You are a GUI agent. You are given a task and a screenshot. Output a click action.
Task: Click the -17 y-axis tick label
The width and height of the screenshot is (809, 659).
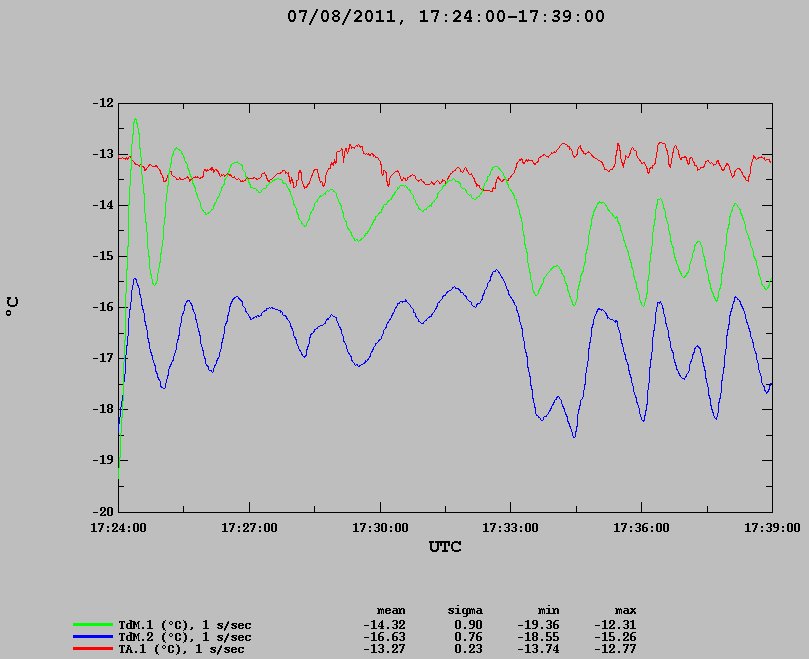click(103, 358)
